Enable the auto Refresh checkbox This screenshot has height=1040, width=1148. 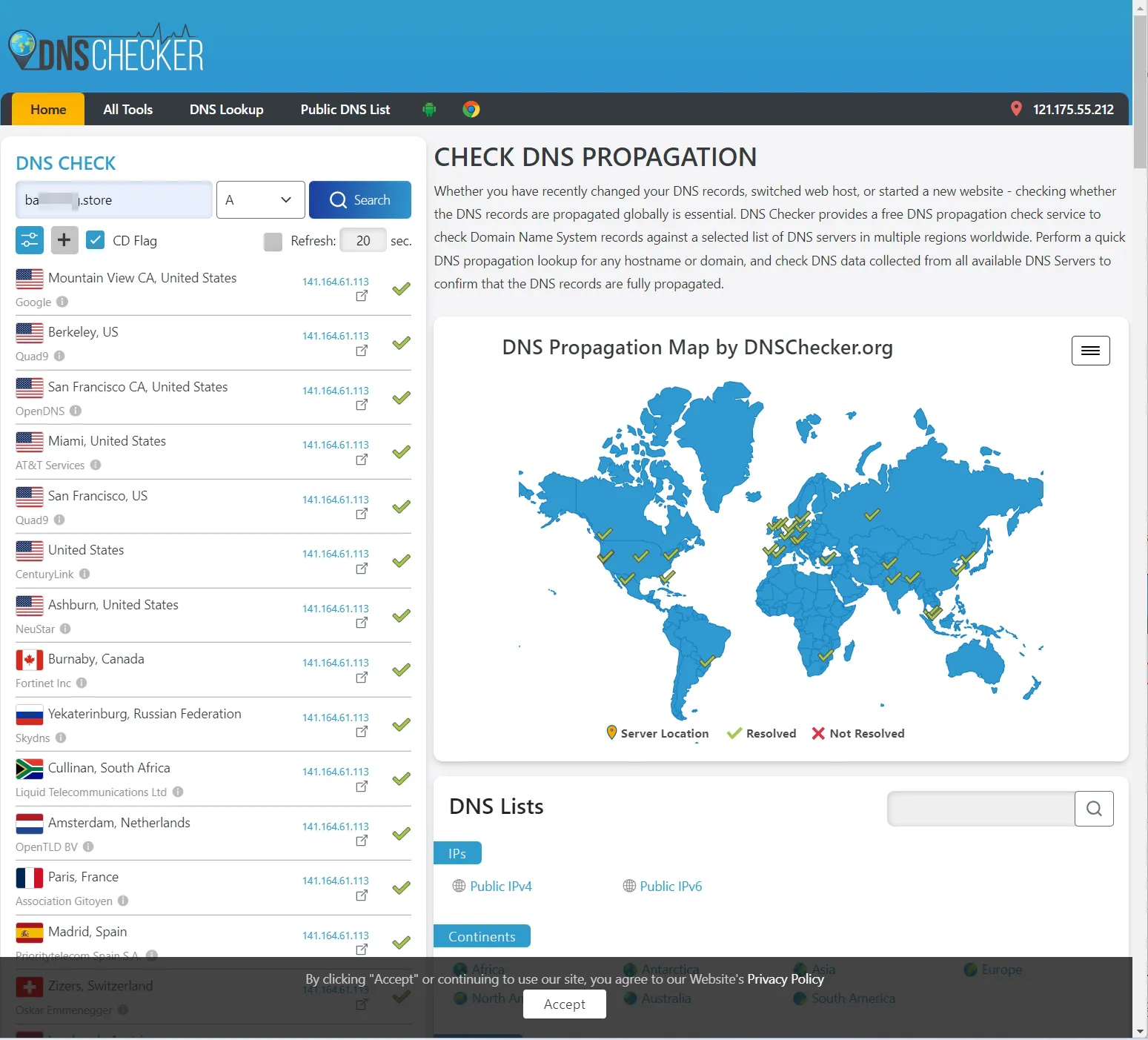tap(273, 242)
